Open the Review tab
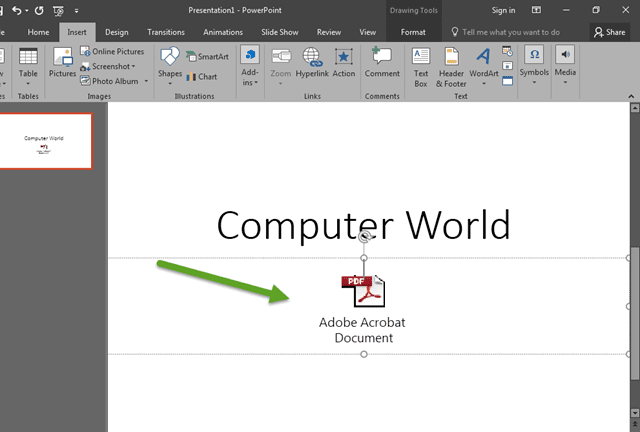This screenshot has width=640, height=432. pyautogui.click(x=329, y=32)
